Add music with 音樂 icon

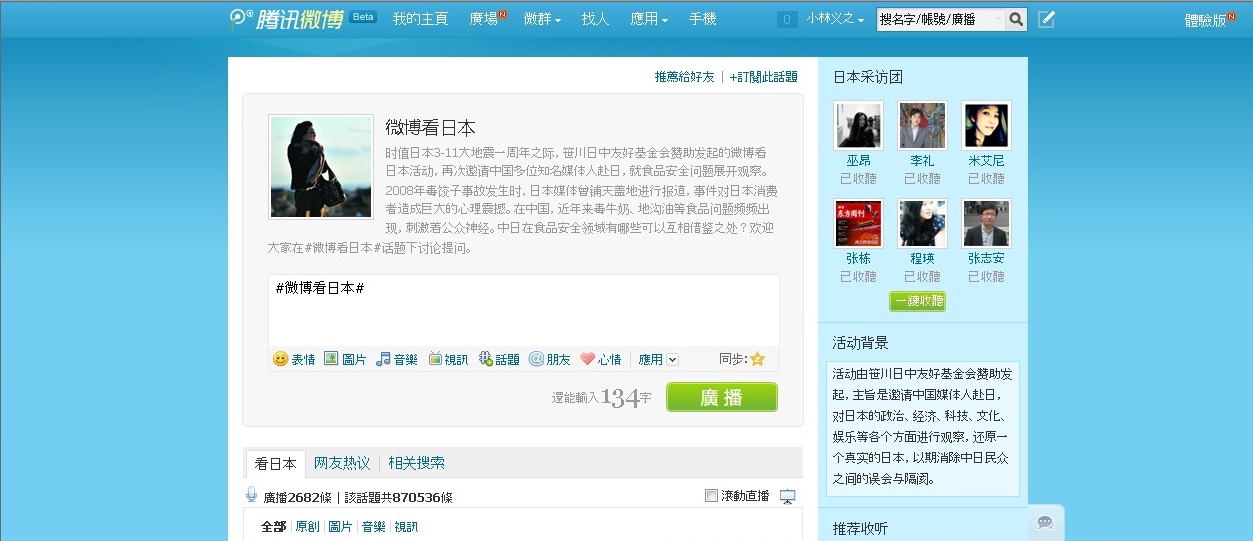coord(396,359)
